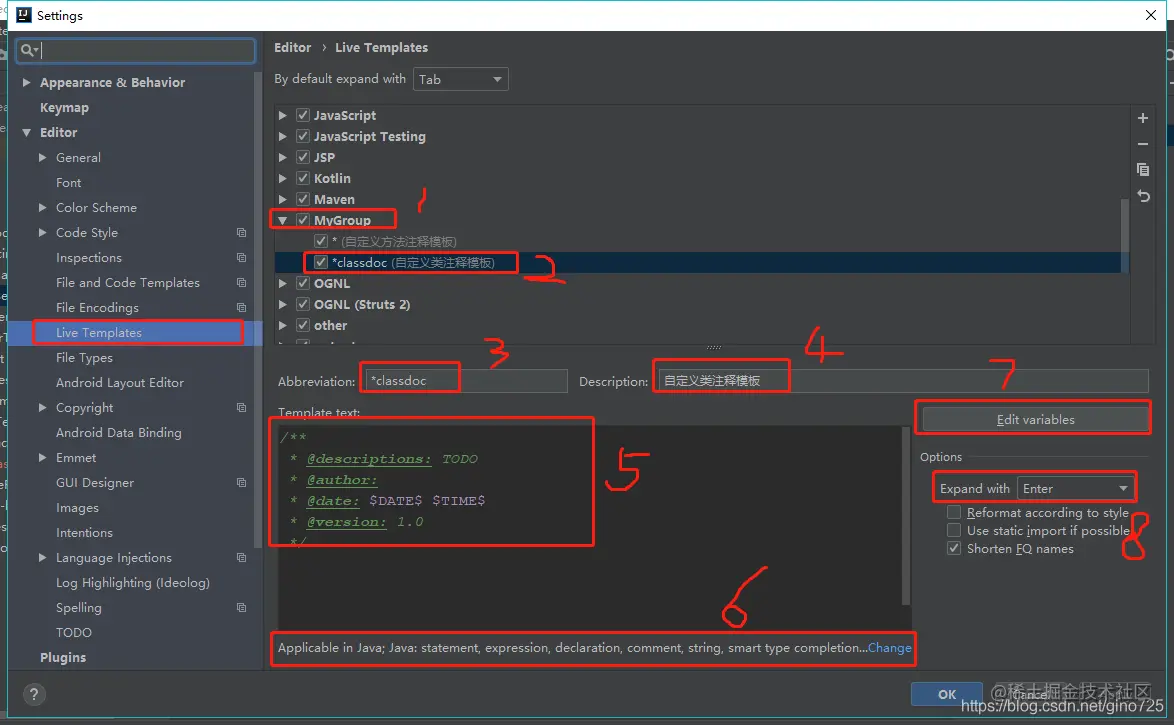Click the Description input field
The height and width of the screenshot is (725, 1174).
[x=902, y=381]
